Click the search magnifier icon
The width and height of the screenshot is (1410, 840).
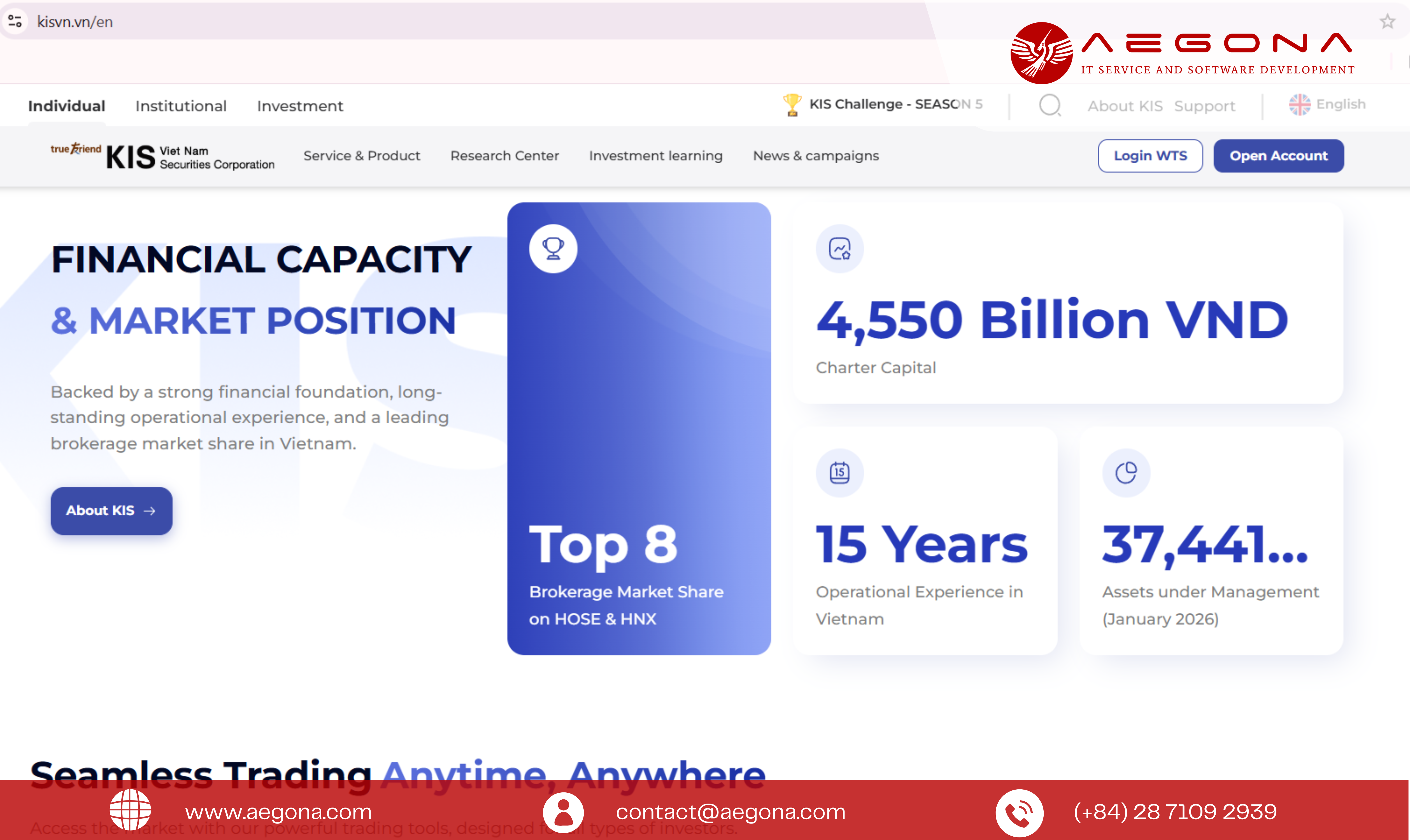tap(1050, 105)
